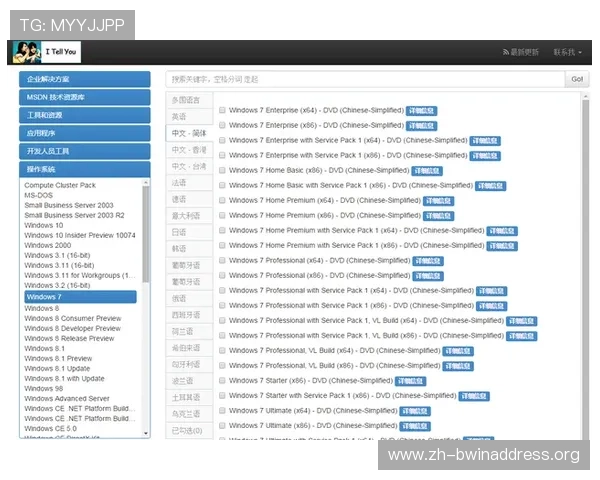
Task: Click the I Tell You logo image
Action: [x=47, y=52]
